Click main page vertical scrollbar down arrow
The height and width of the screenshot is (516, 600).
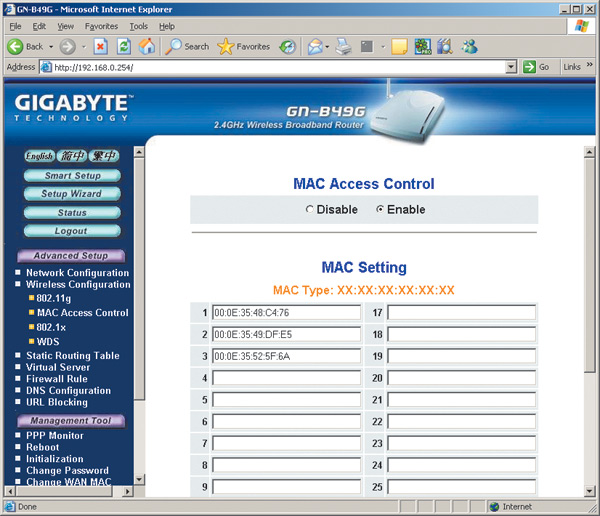pos(590,490)
